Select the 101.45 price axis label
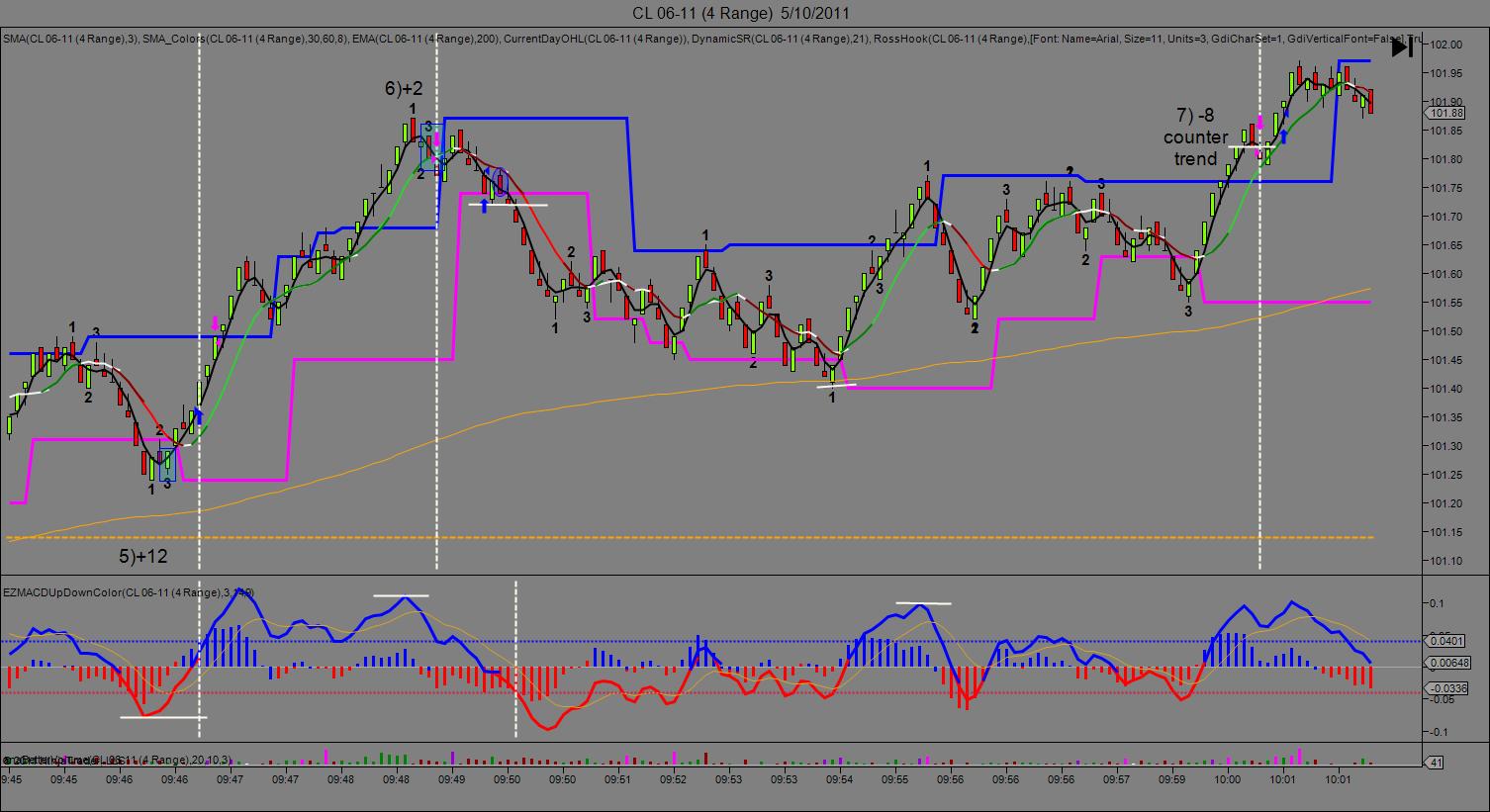This screenshot has height=812, width=1490. pos(1446,360)
